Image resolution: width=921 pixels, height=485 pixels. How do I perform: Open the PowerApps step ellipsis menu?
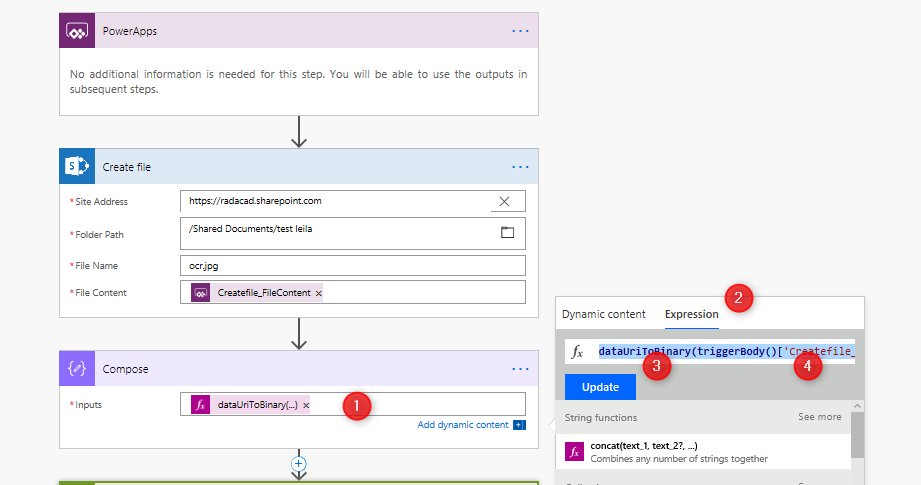520,31
